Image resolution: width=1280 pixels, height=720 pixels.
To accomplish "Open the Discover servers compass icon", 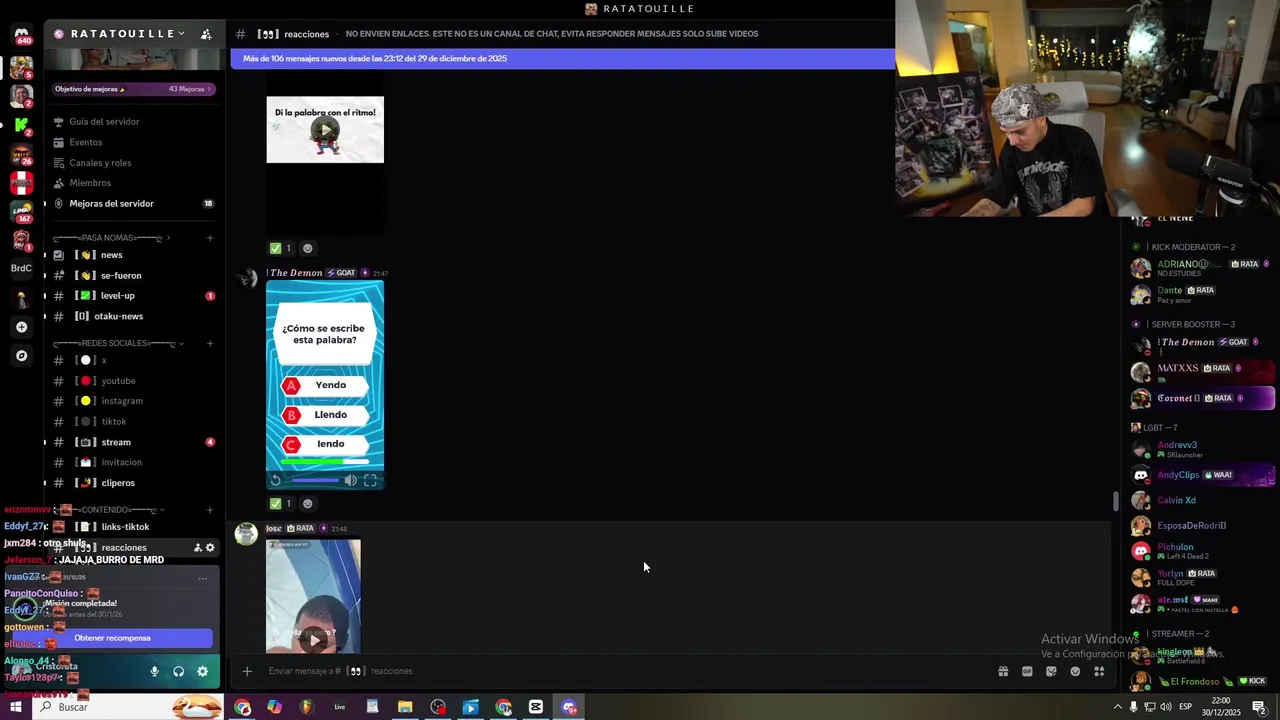I will coord(21,355).
